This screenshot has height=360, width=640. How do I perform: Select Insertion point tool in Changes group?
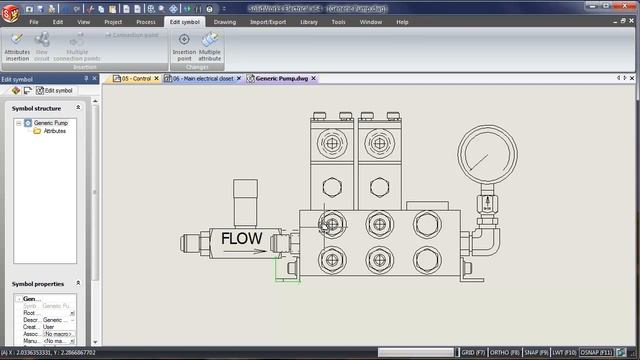(x=184, y=47)
